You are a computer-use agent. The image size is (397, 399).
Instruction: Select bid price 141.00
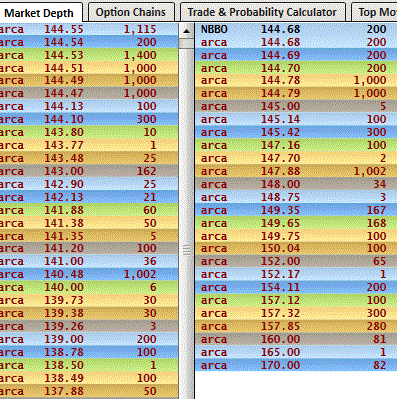64,261
